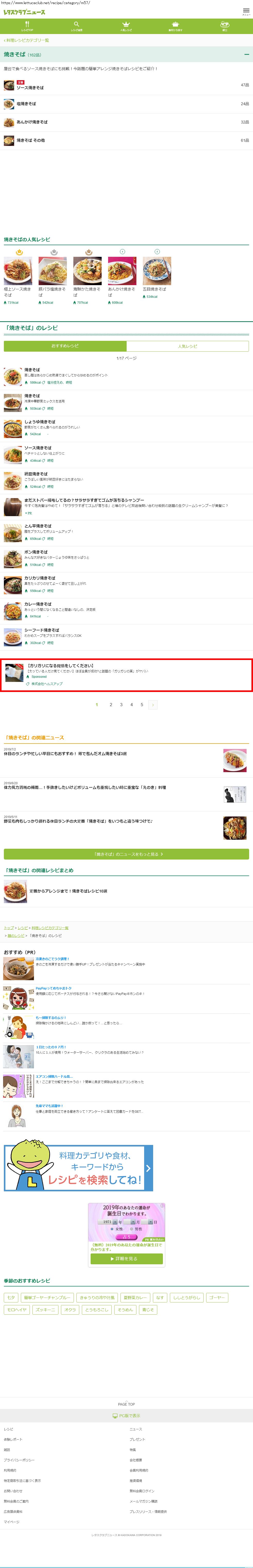Go to page 3 of recipes
253x1568 pixels.
[121, 704]
